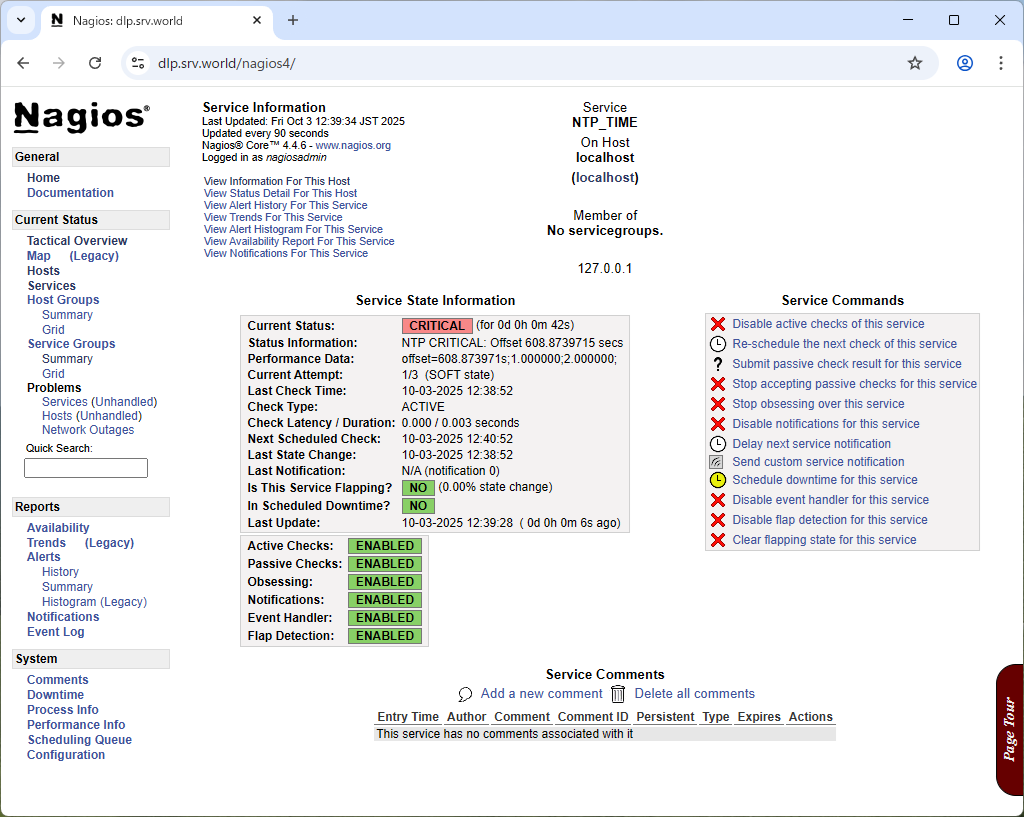This screenshot has height=817, width=1024.
Task: Open Availability report
Action: (58, 528)
